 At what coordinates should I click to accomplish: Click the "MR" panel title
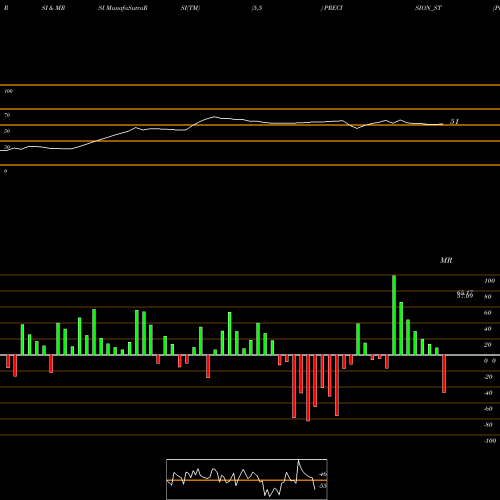(446, 260)
